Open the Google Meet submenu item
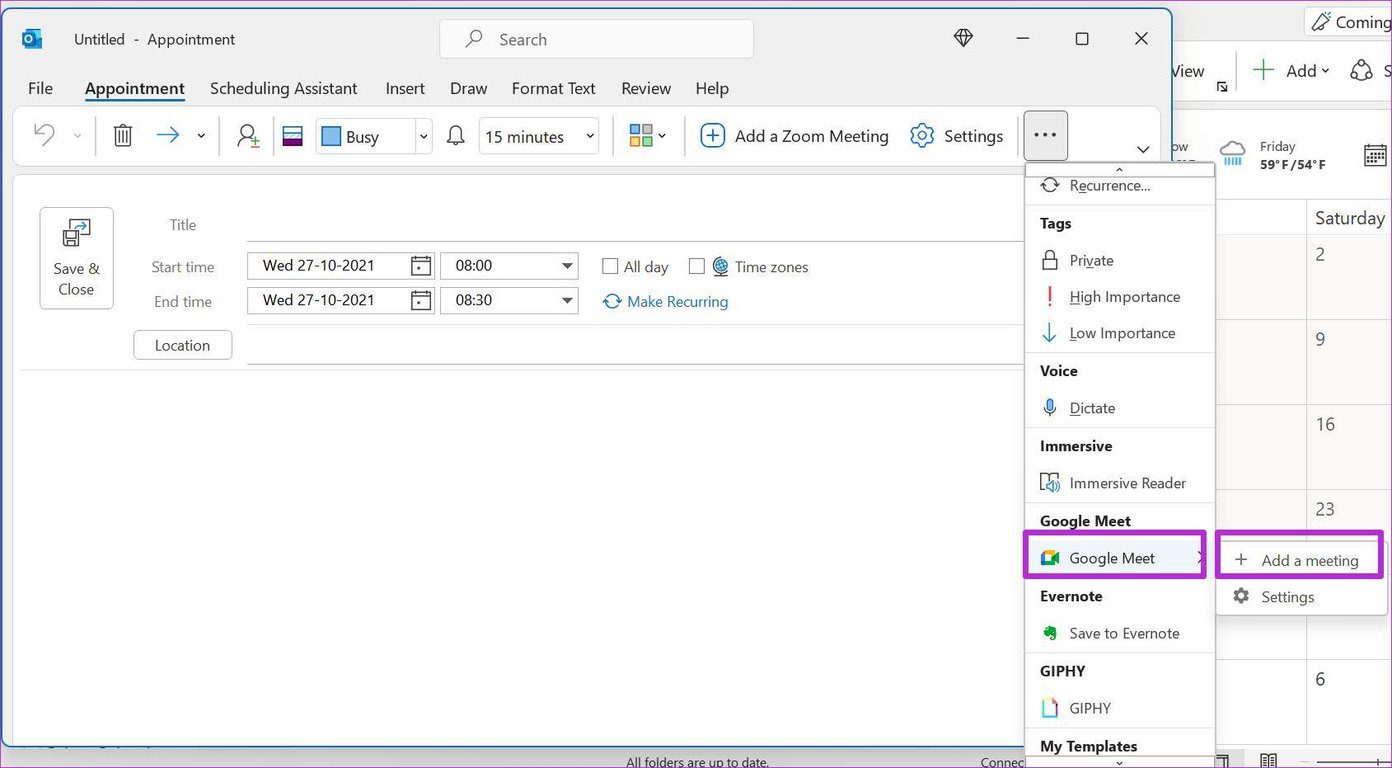Screen dimensions: 1392x768 (x=1116, y=558)
